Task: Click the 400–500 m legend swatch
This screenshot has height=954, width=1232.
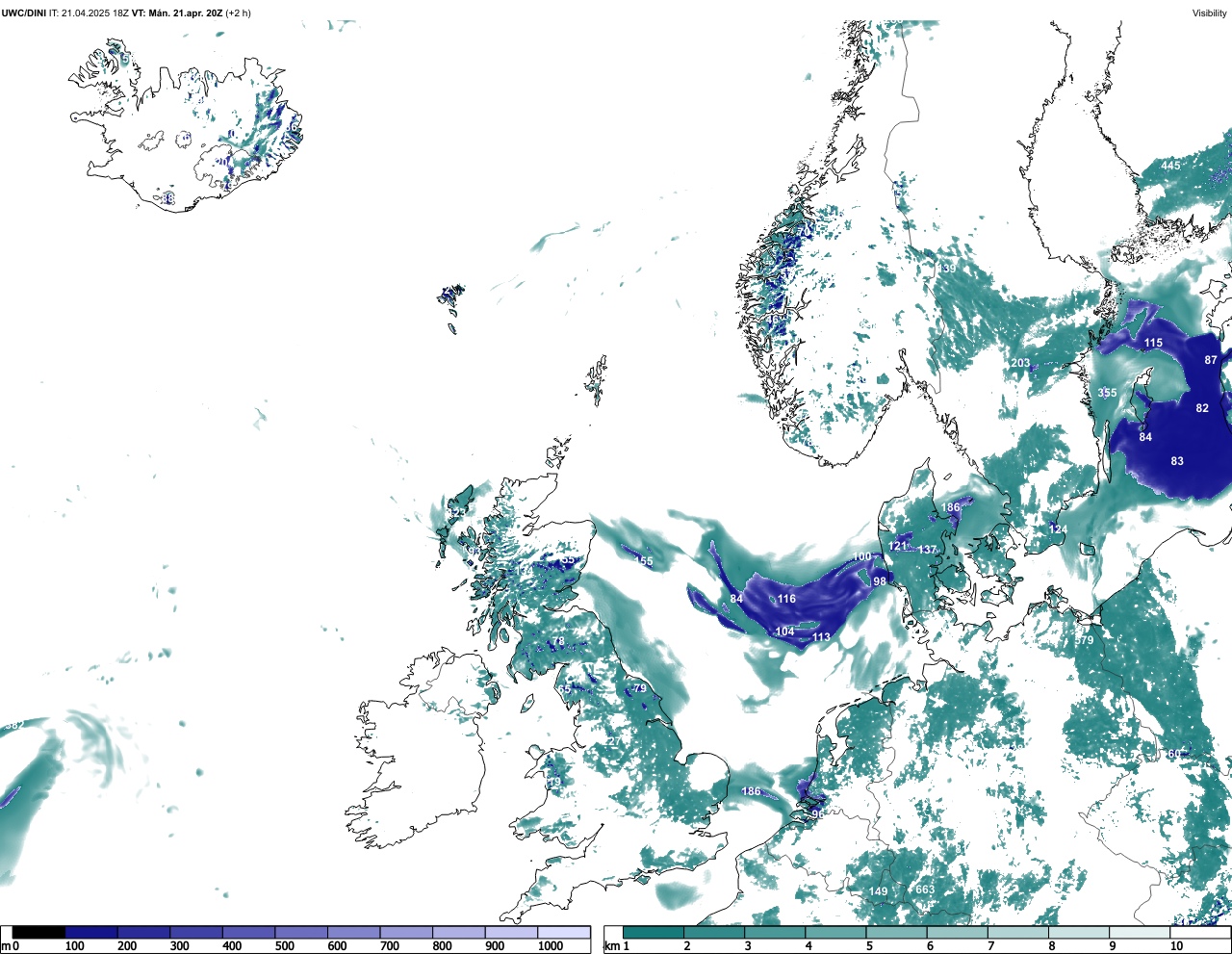Action: 249,933
